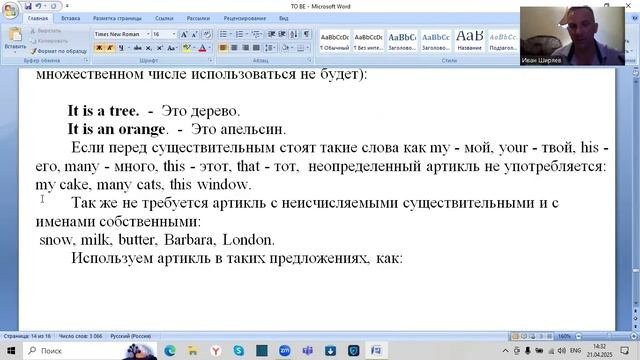This screenshot has height=360, width=640.
Task: Justify the text
Action: point(256,48)
